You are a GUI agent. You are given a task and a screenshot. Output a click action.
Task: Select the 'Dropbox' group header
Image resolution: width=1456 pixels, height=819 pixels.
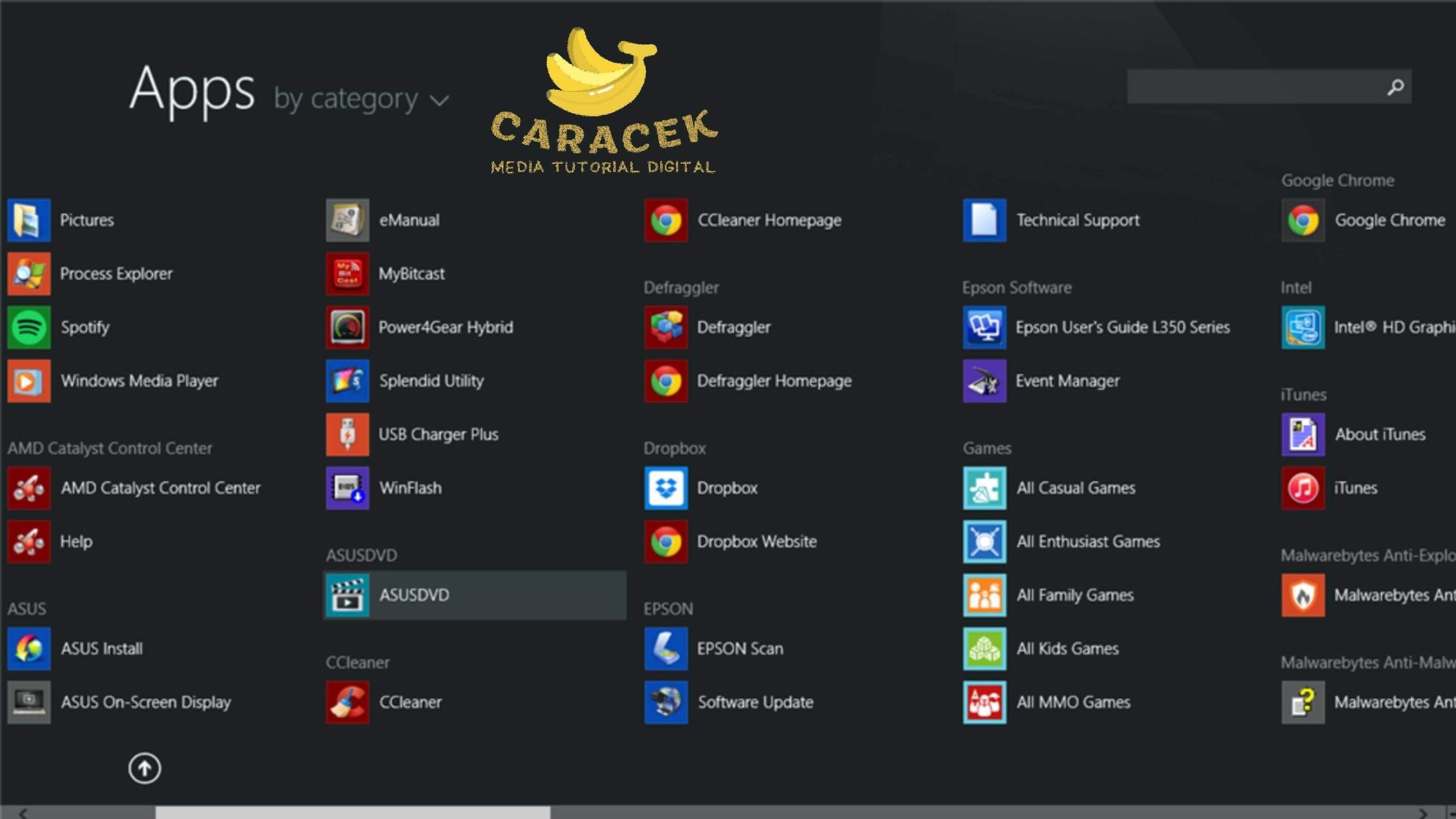(675, 448)
